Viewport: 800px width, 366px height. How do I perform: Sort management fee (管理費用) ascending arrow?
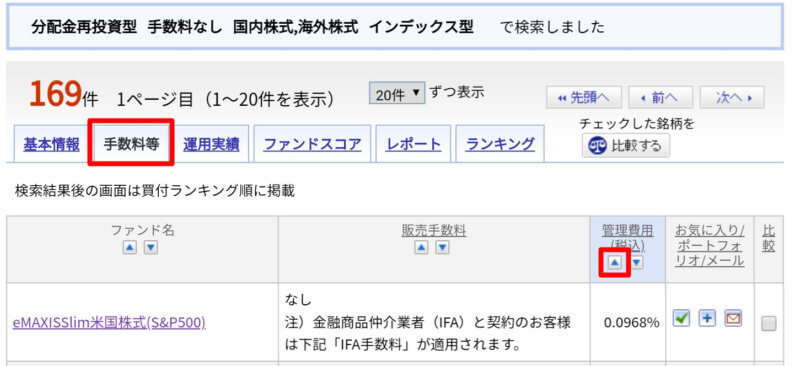615,263
